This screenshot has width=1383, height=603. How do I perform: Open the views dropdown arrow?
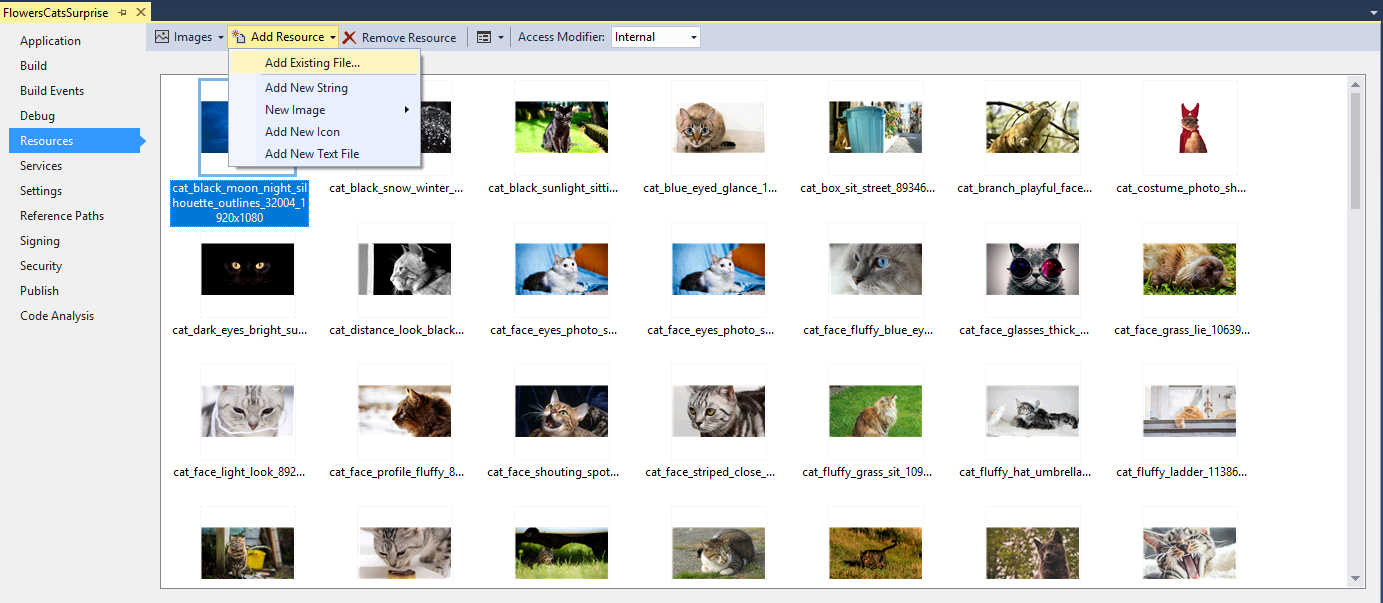pos(501,37)
